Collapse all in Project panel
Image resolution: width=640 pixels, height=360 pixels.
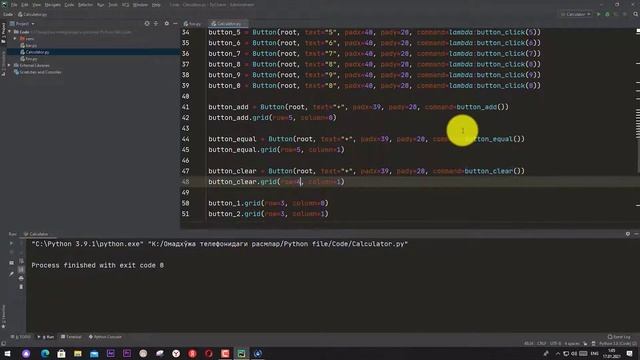click(156, 24)
